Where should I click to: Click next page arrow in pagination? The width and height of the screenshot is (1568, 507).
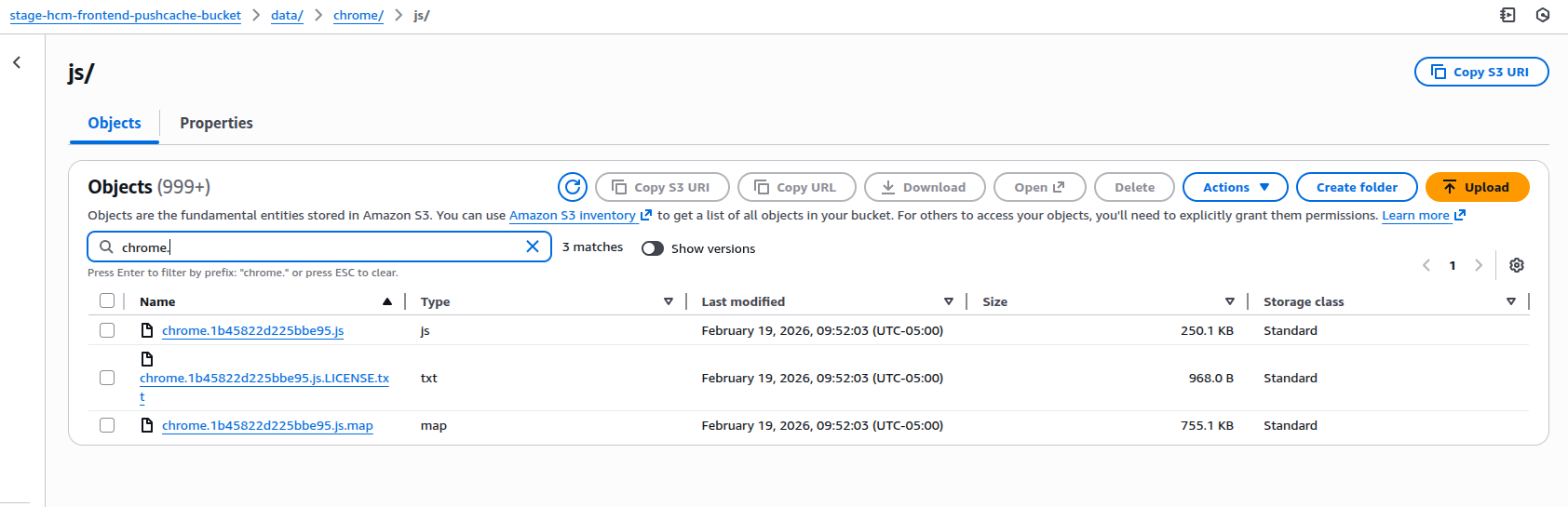point(1479,265)
